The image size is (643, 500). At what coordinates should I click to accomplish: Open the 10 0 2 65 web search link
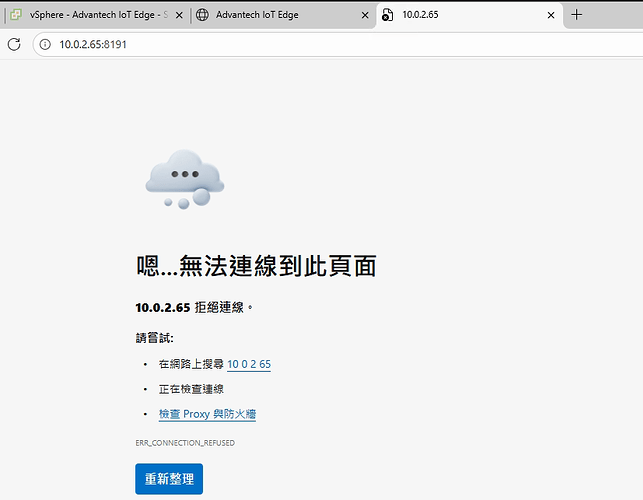click(x=249, y=364)
